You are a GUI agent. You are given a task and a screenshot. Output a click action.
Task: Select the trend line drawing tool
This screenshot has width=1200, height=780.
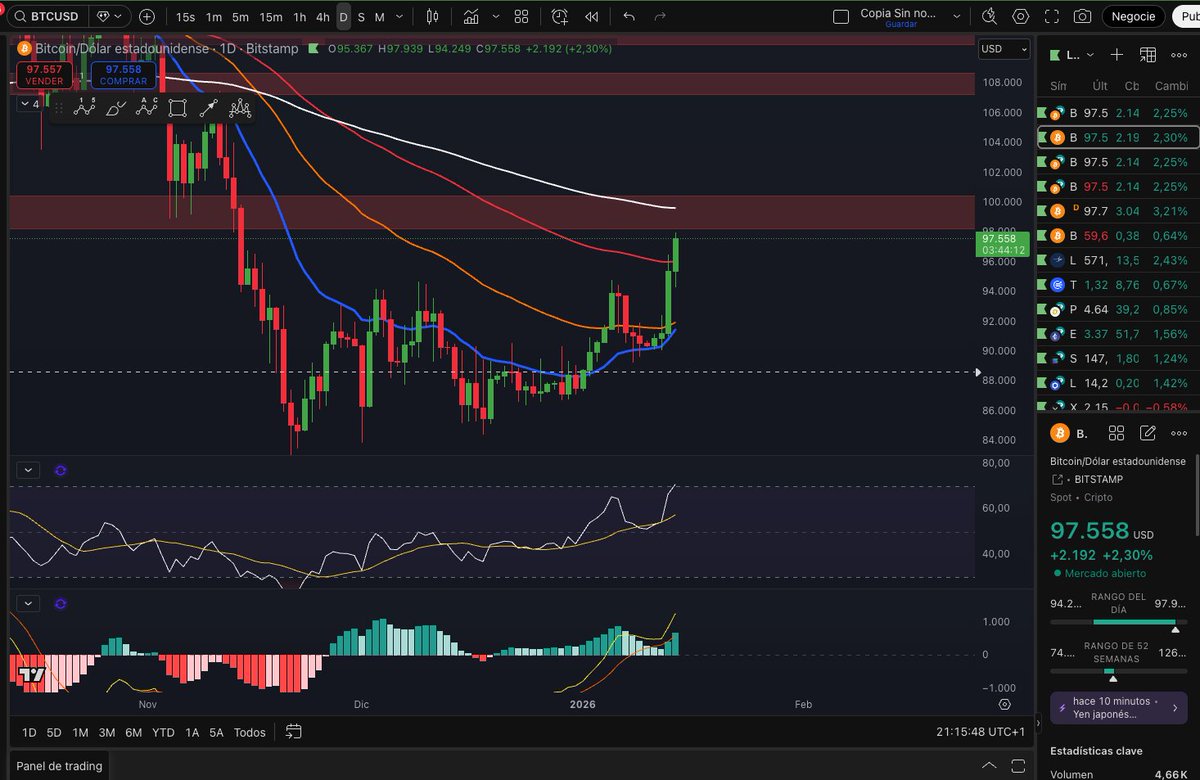208,108
